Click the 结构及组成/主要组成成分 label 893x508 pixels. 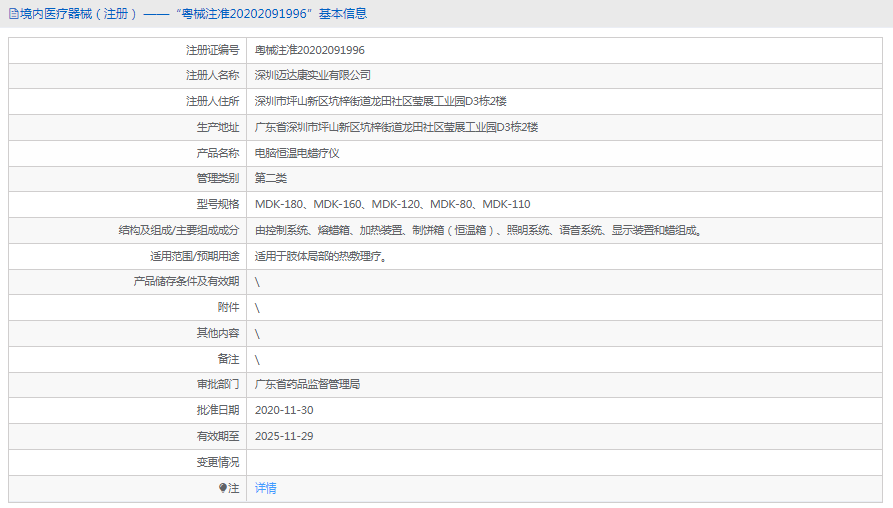[x=179, y=230]
